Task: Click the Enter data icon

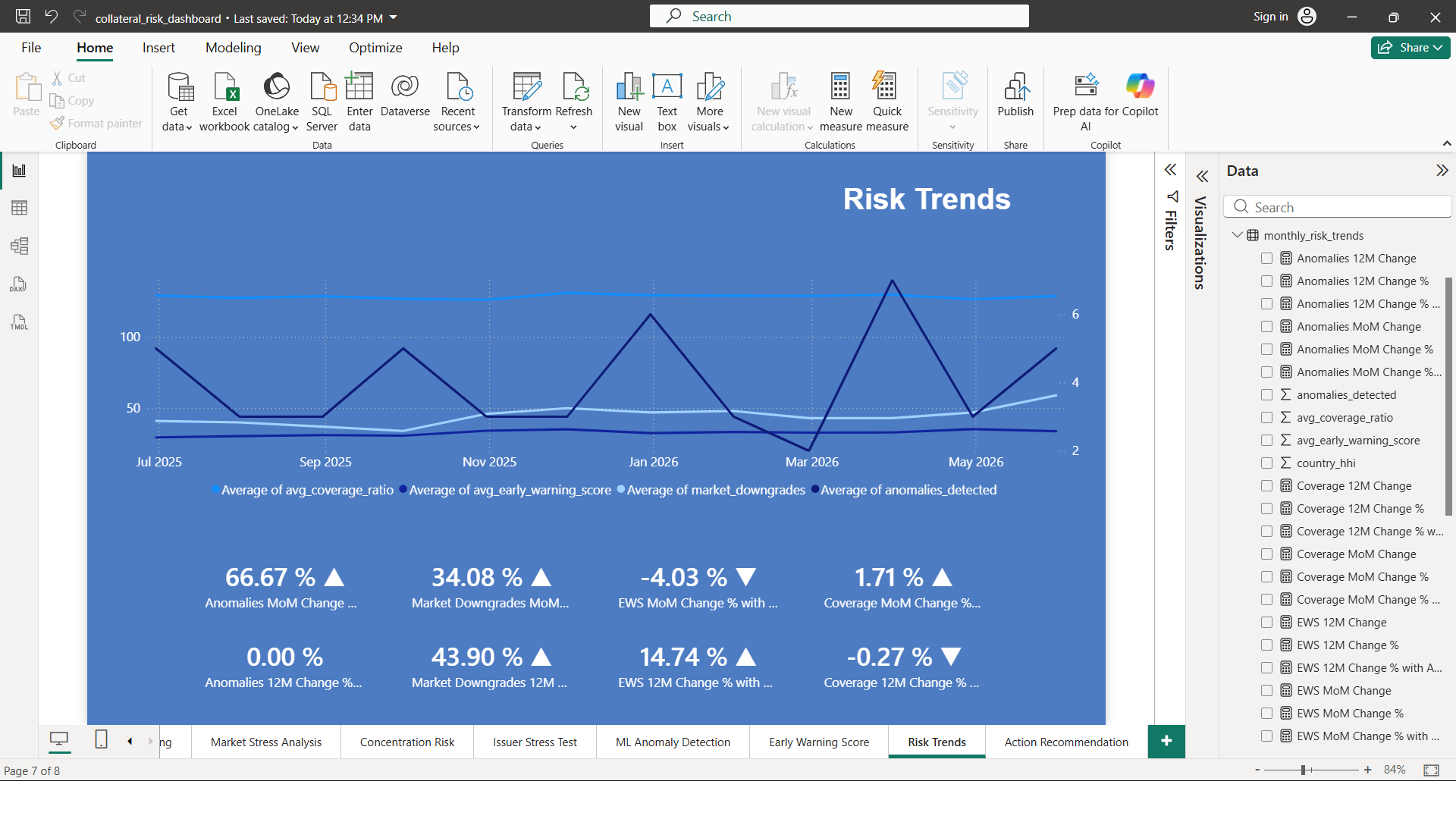Action: pyautogui.click(x=359, y=86)
